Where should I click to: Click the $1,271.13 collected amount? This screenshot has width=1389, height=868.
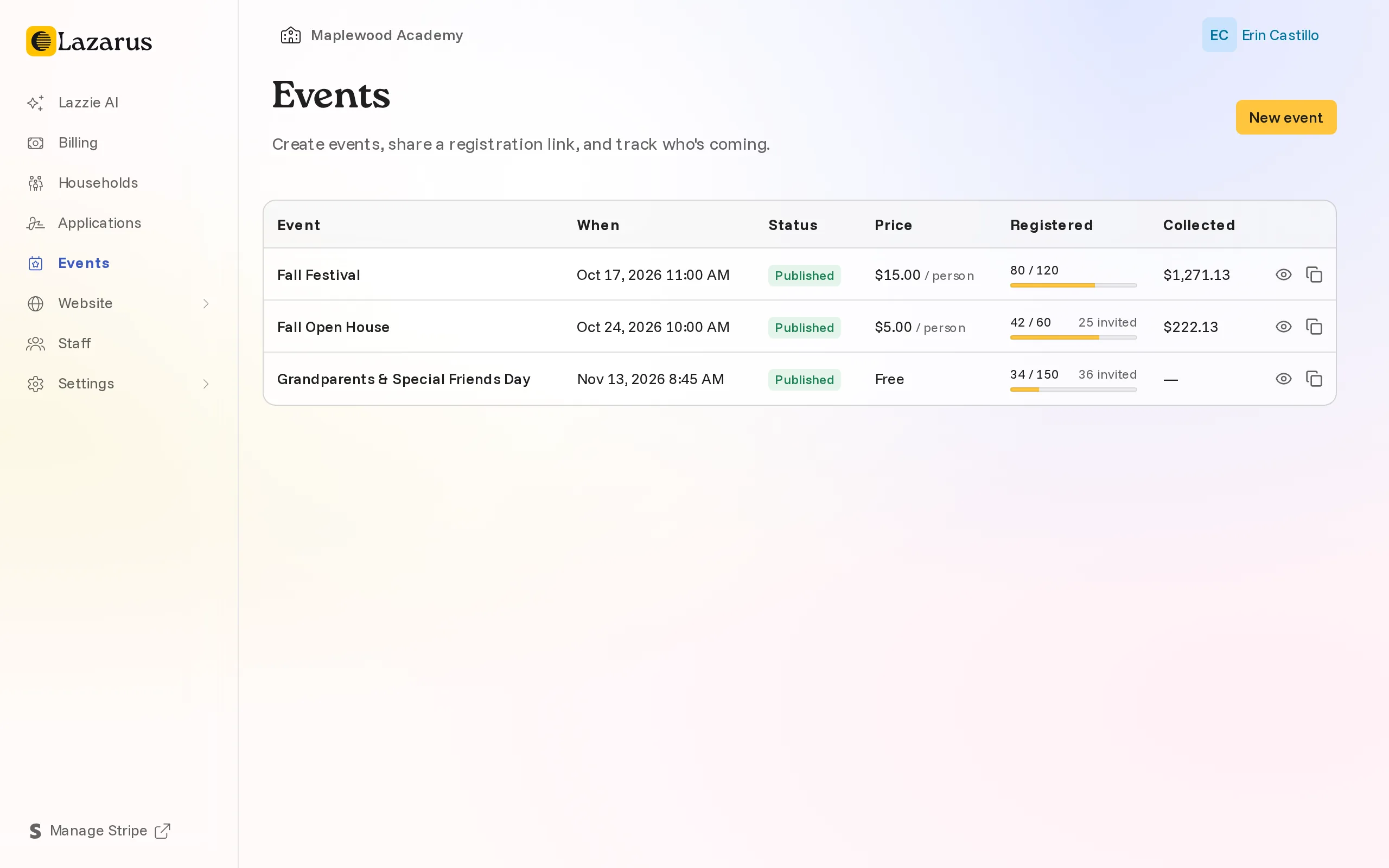coord(1196,276)
